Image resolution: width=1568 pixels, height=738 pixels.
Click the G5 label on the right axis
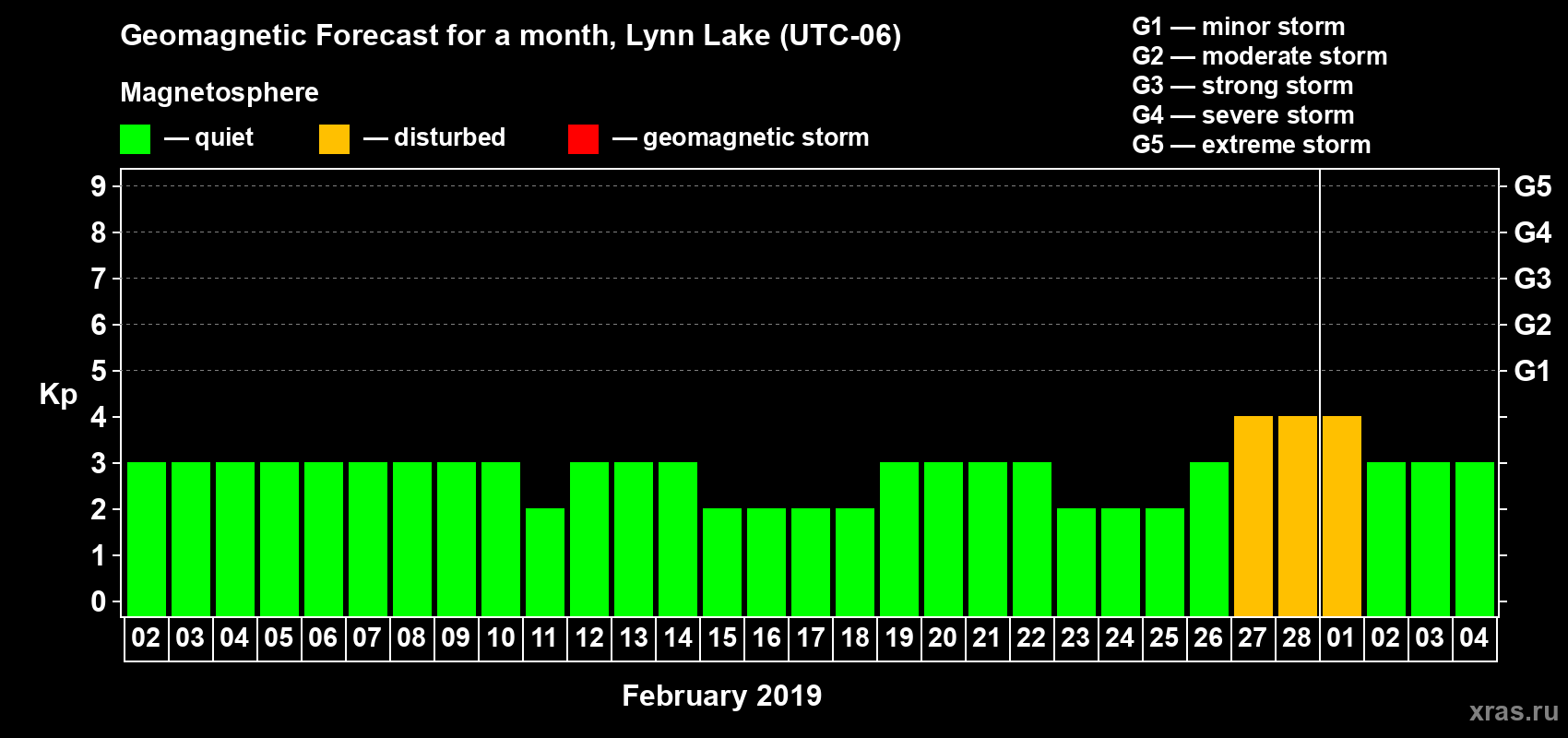tap(1532, 186)
